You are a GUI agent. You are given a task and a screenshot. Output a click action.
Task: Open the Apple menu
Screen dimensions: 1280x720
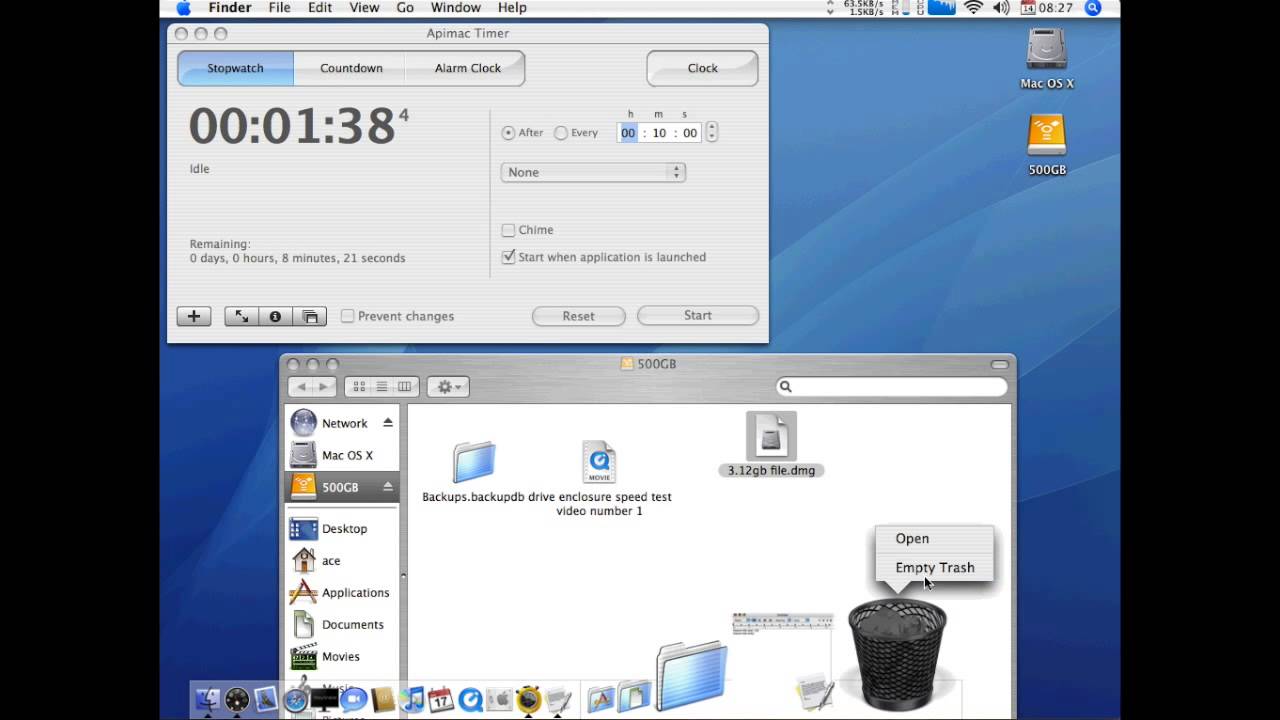[184, 8]
